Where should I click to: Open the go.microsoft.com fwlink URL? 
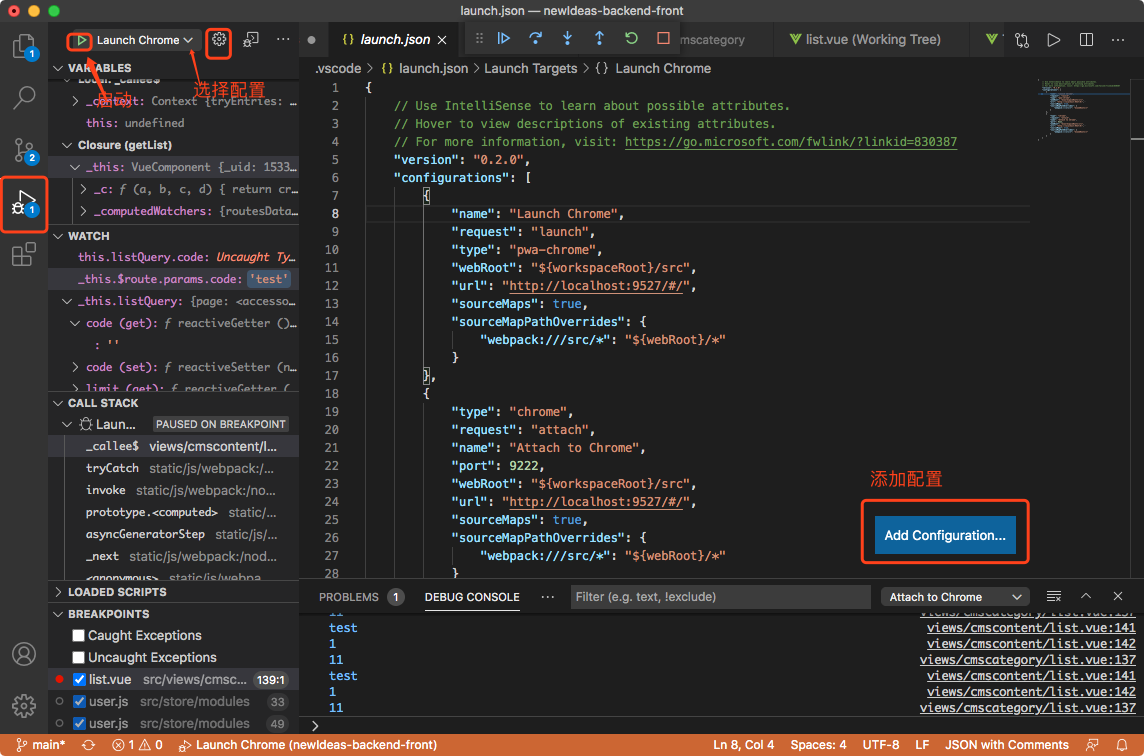tap(790, 142)
